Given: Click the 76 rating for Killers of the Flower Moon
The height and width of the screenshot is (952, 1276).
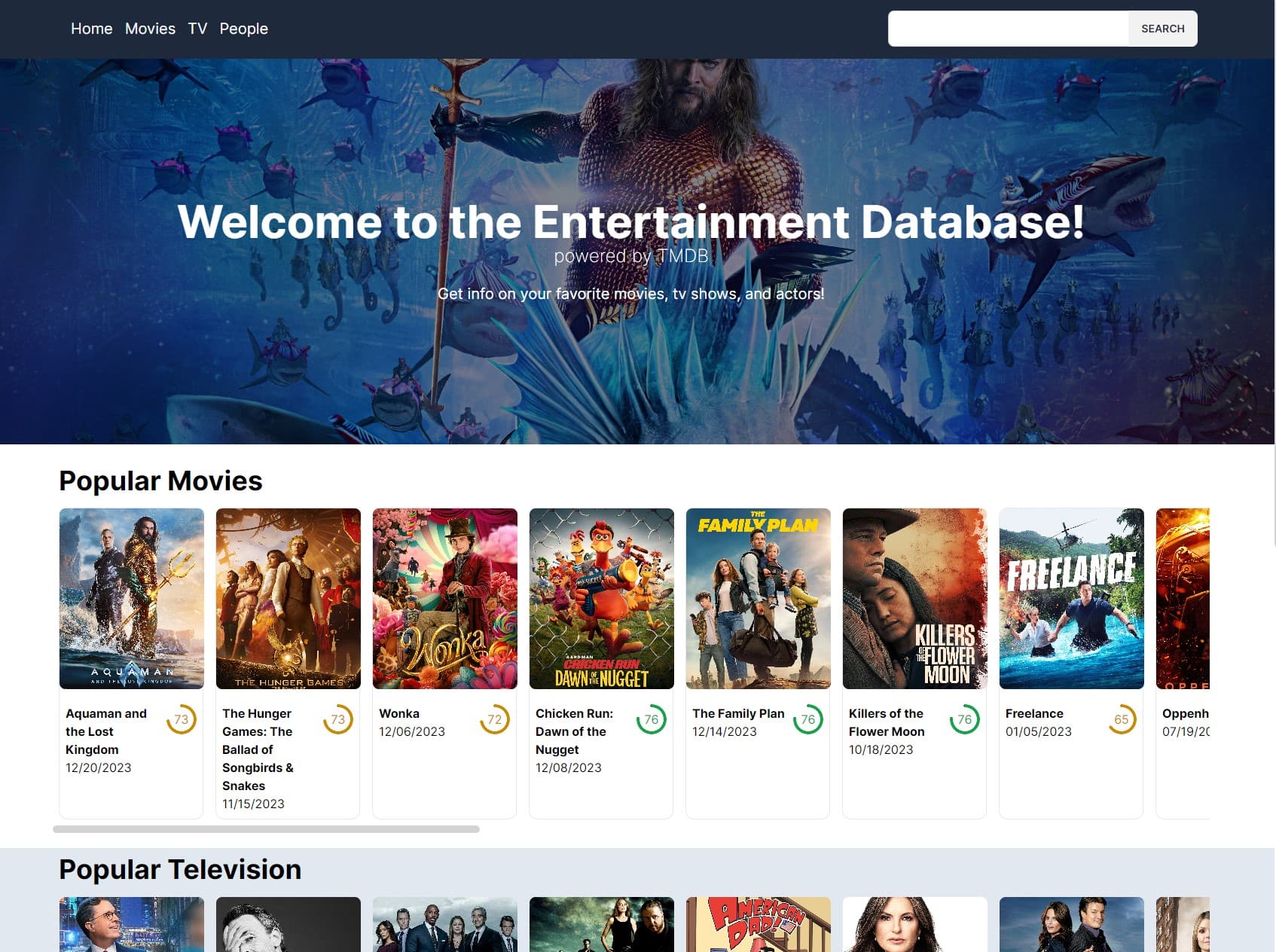Looking at the screenshot, I should pos(965,720).
